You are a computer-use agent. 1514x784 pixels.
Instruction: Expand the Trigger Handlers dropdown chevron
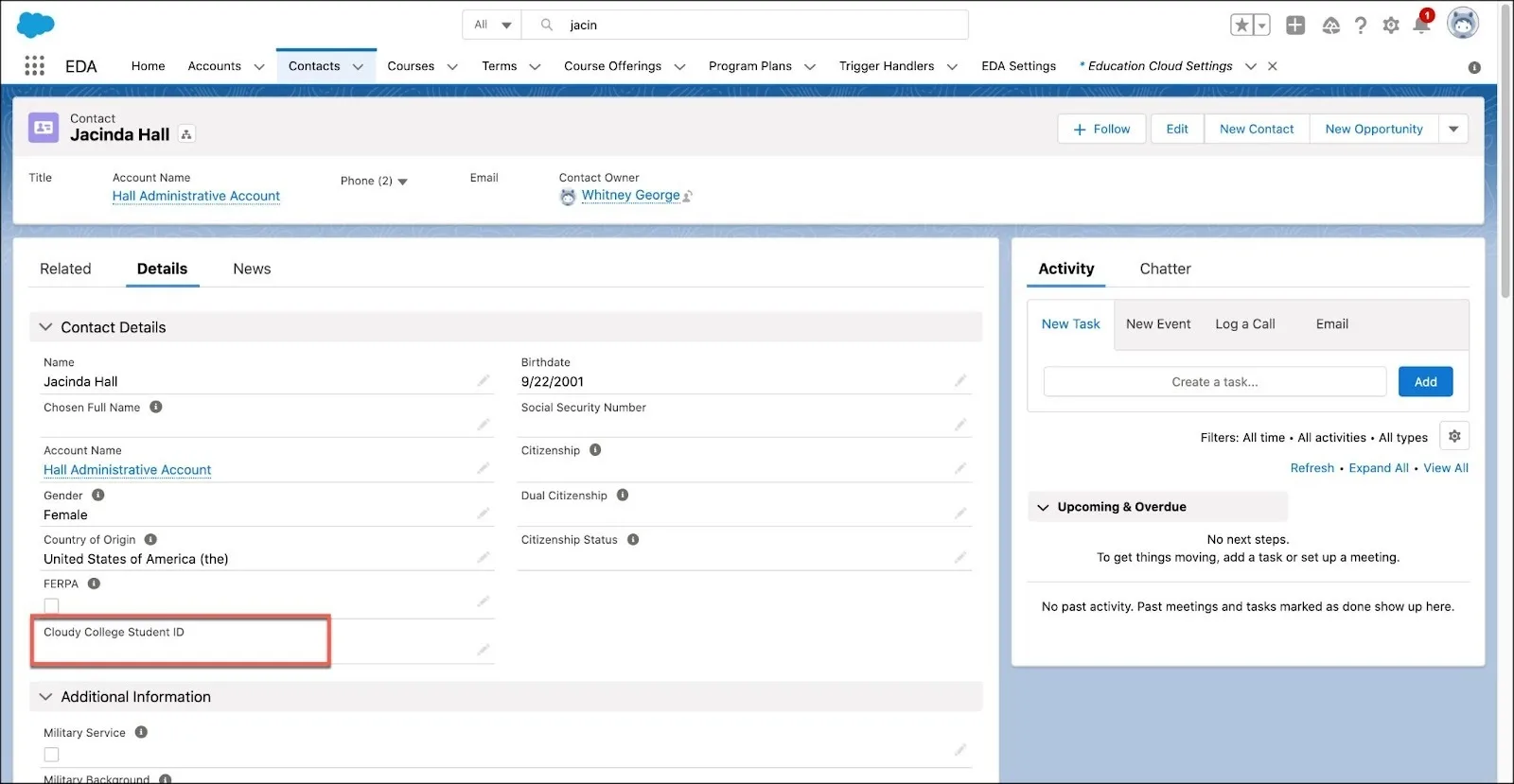(x=952, y=67)
